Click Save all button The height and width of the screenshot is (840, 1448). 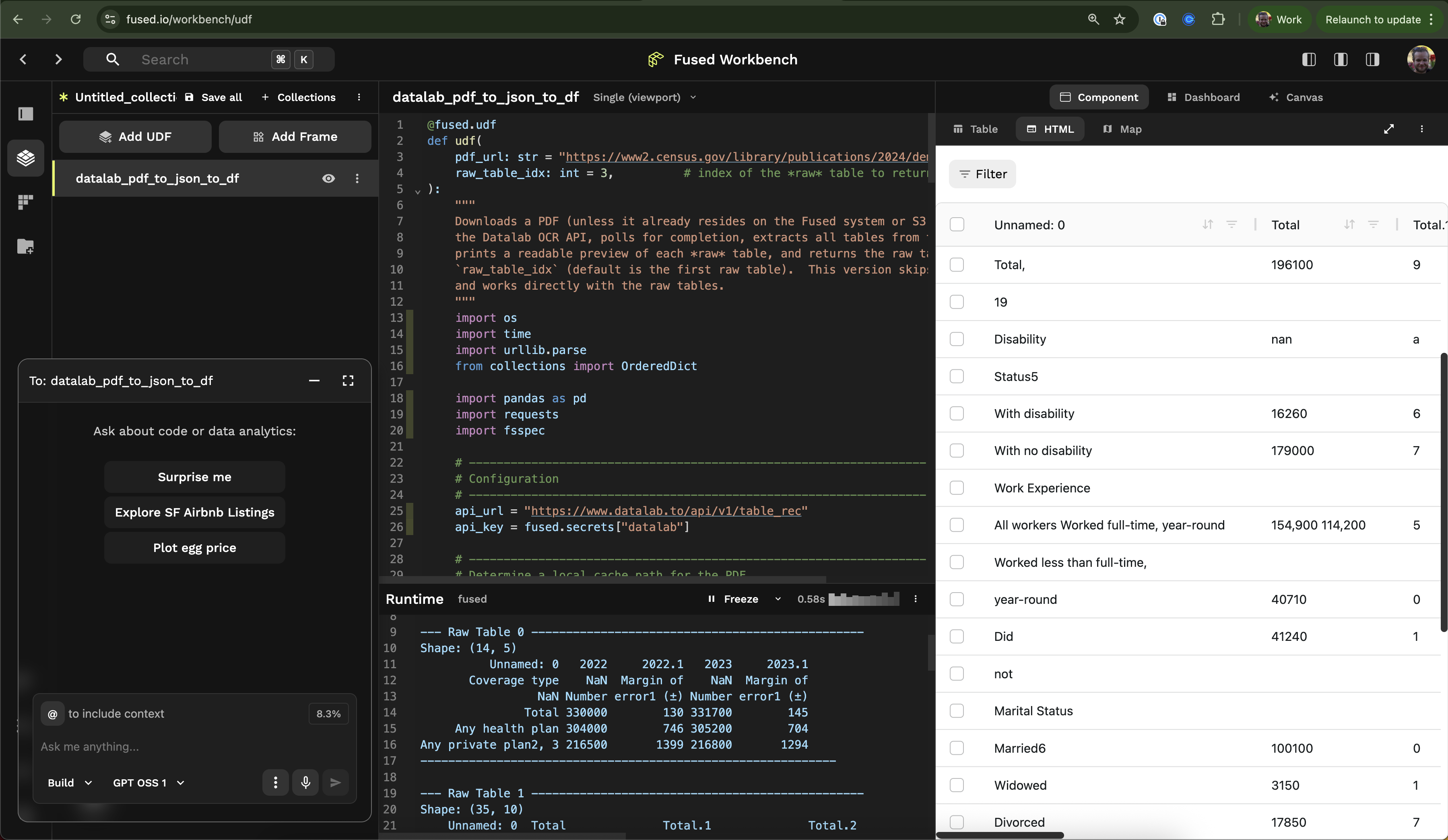[214, 97]
